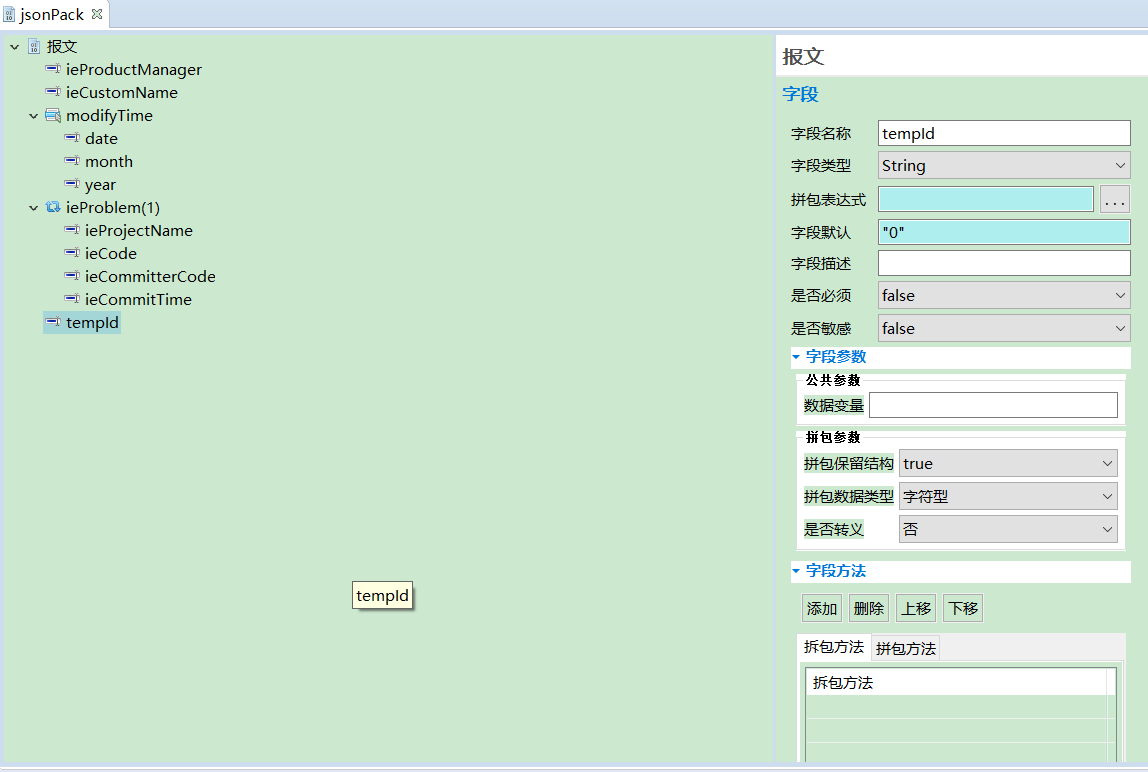This screenshot has height=772, width=1148.
Task: Click the ieProductManager field icon
Action: [x=52, y=69]
